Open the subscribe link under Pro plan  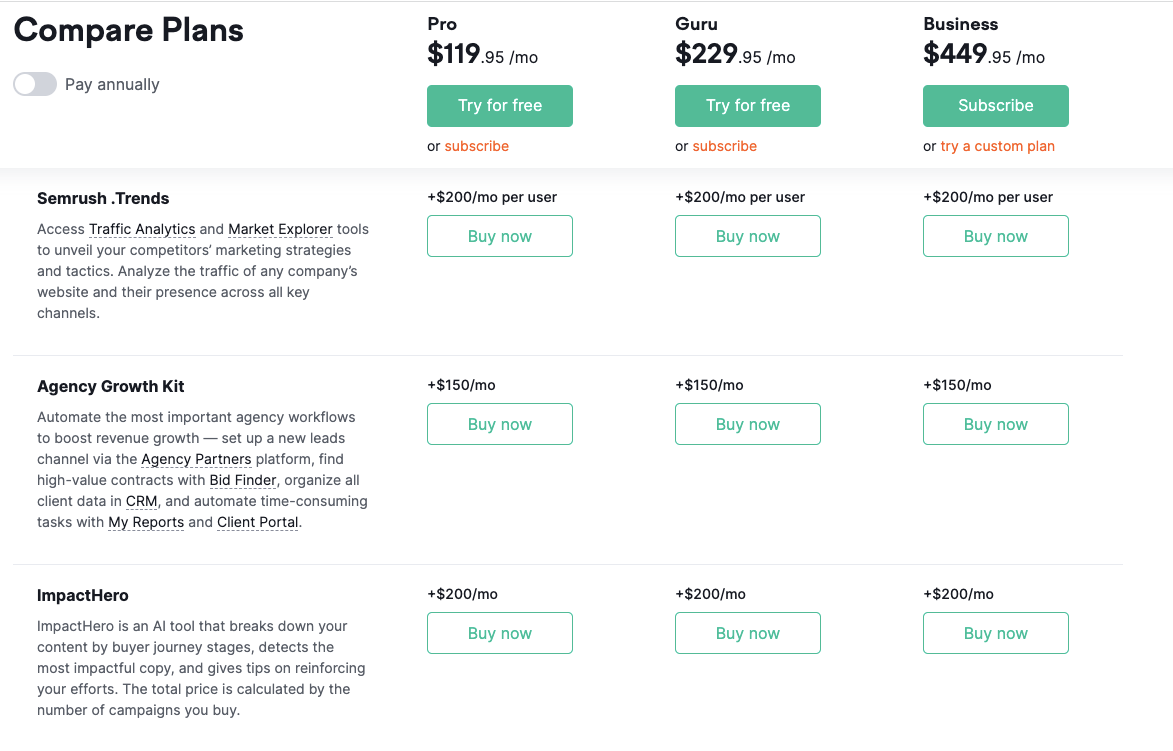pos(477,147)
